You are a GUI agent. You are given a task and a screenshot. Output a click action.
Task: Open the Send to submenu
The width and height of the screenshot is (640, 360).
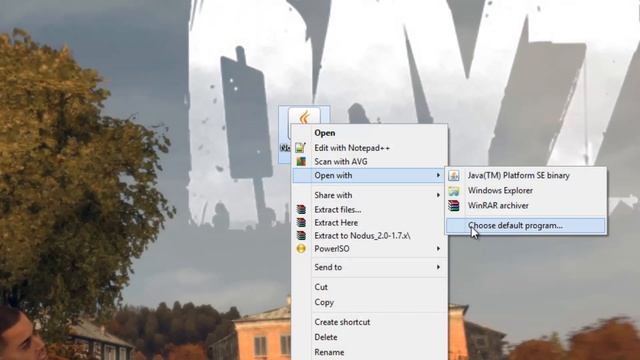click(369, 267)
